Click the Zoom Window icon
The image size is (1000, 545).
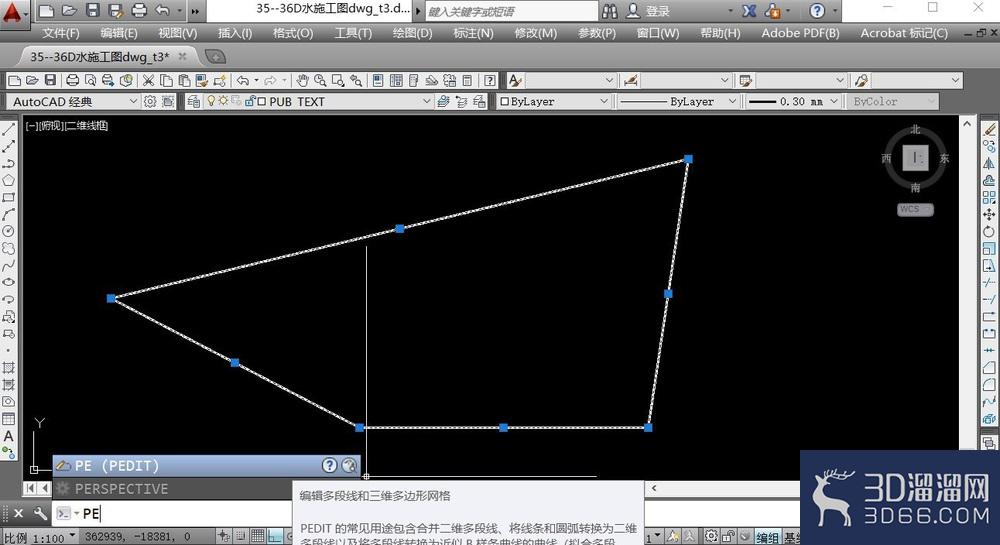pos(338,80)
